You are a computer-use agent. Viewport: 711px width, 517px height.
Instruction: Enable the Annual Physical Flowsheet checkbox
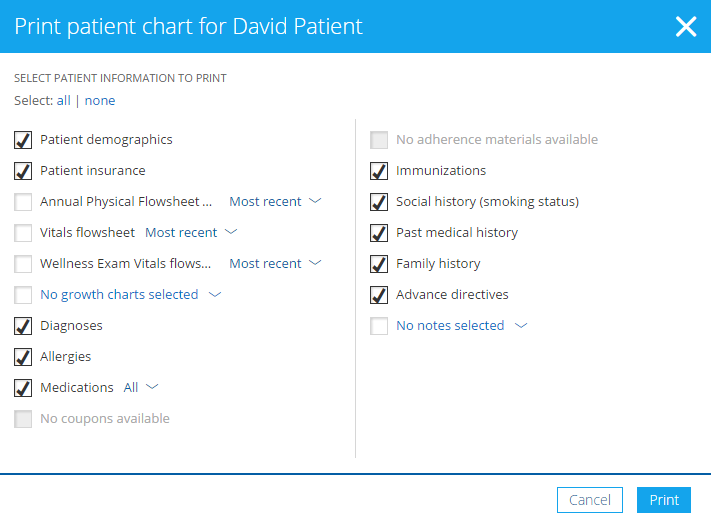click(23, 202)
